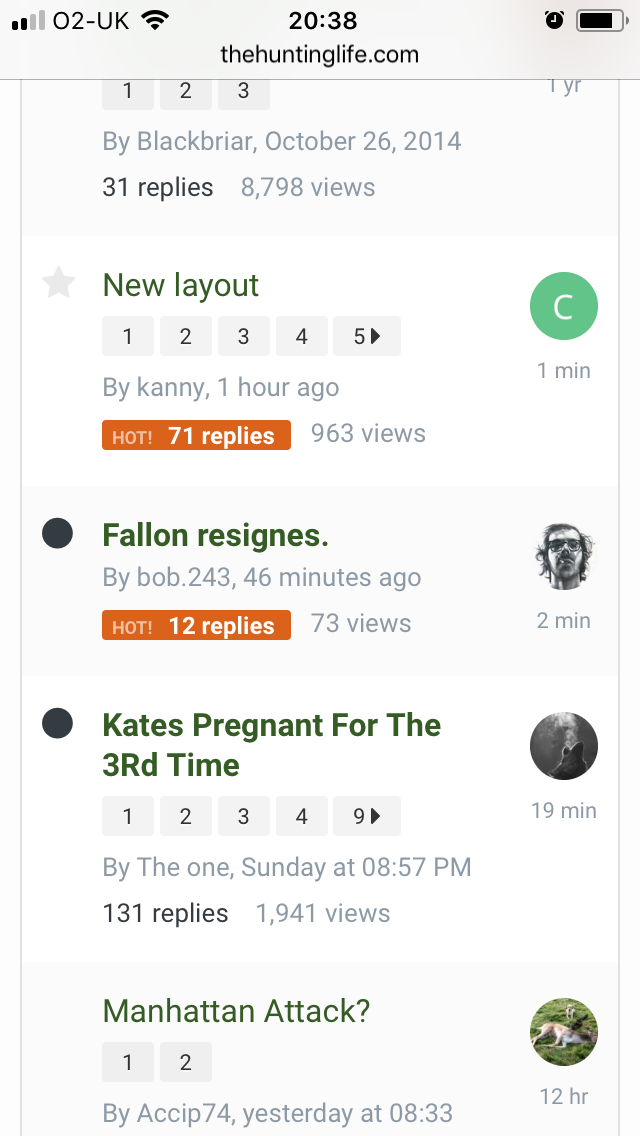The image size is (640, 1136).
Task: Tap the green C avatar icon
Action: pyautogui.click(x=564, y=306)
